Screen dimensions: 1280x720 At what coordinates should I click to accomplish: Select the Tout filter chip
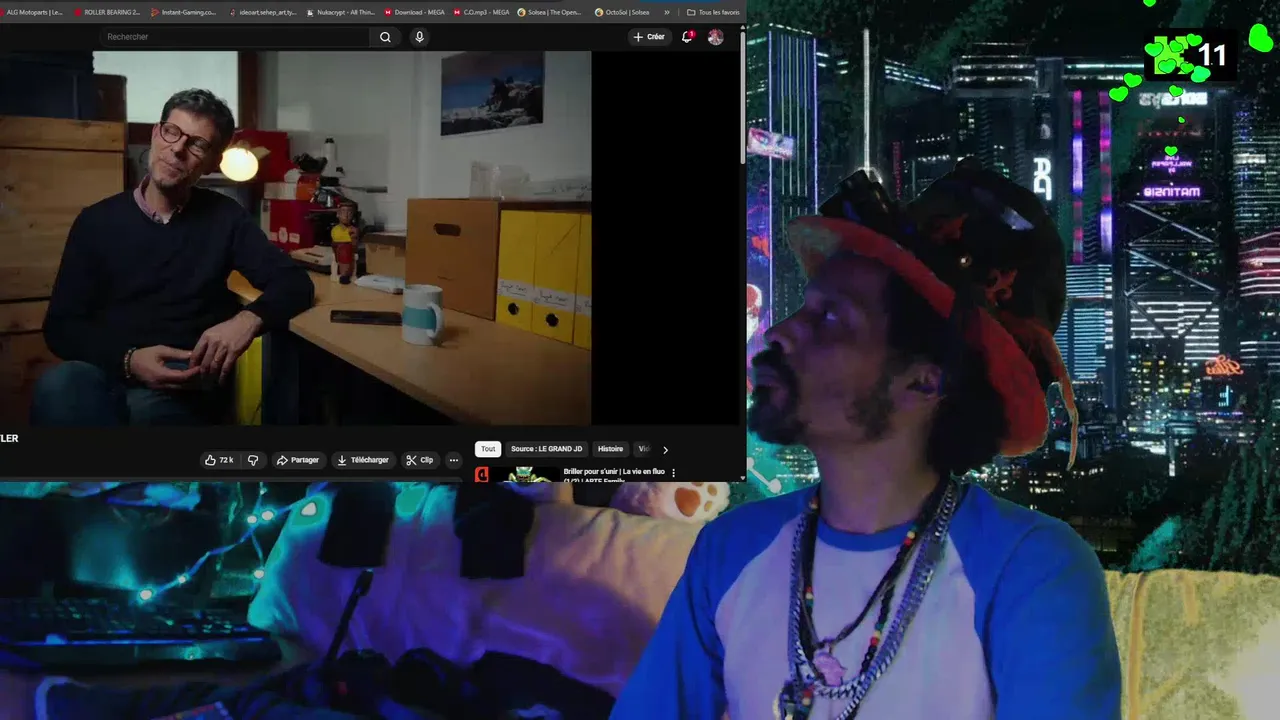click(x=488, y=449)
